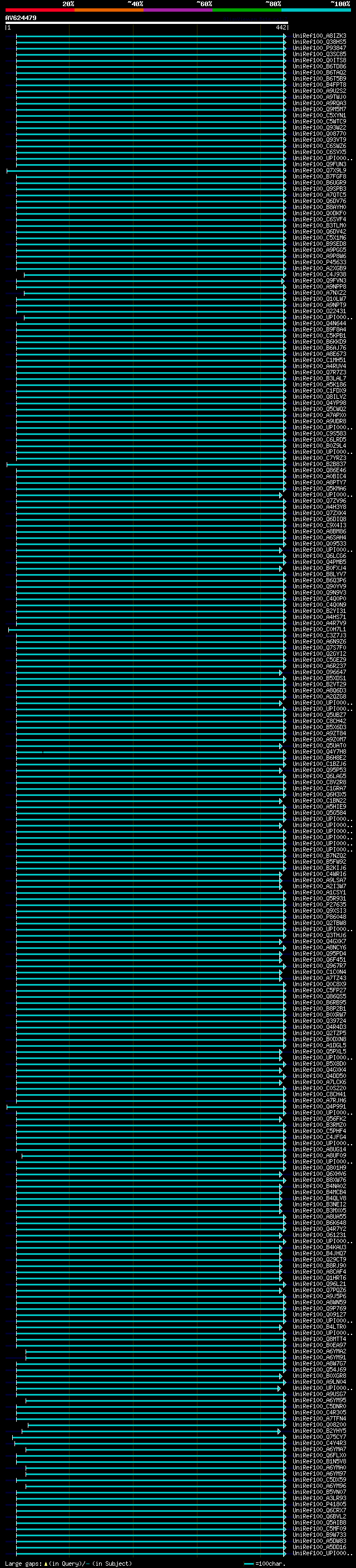
Task: Select label UniRef100_Q5R931
Action: pyautogui.click(x=319, y=898)
